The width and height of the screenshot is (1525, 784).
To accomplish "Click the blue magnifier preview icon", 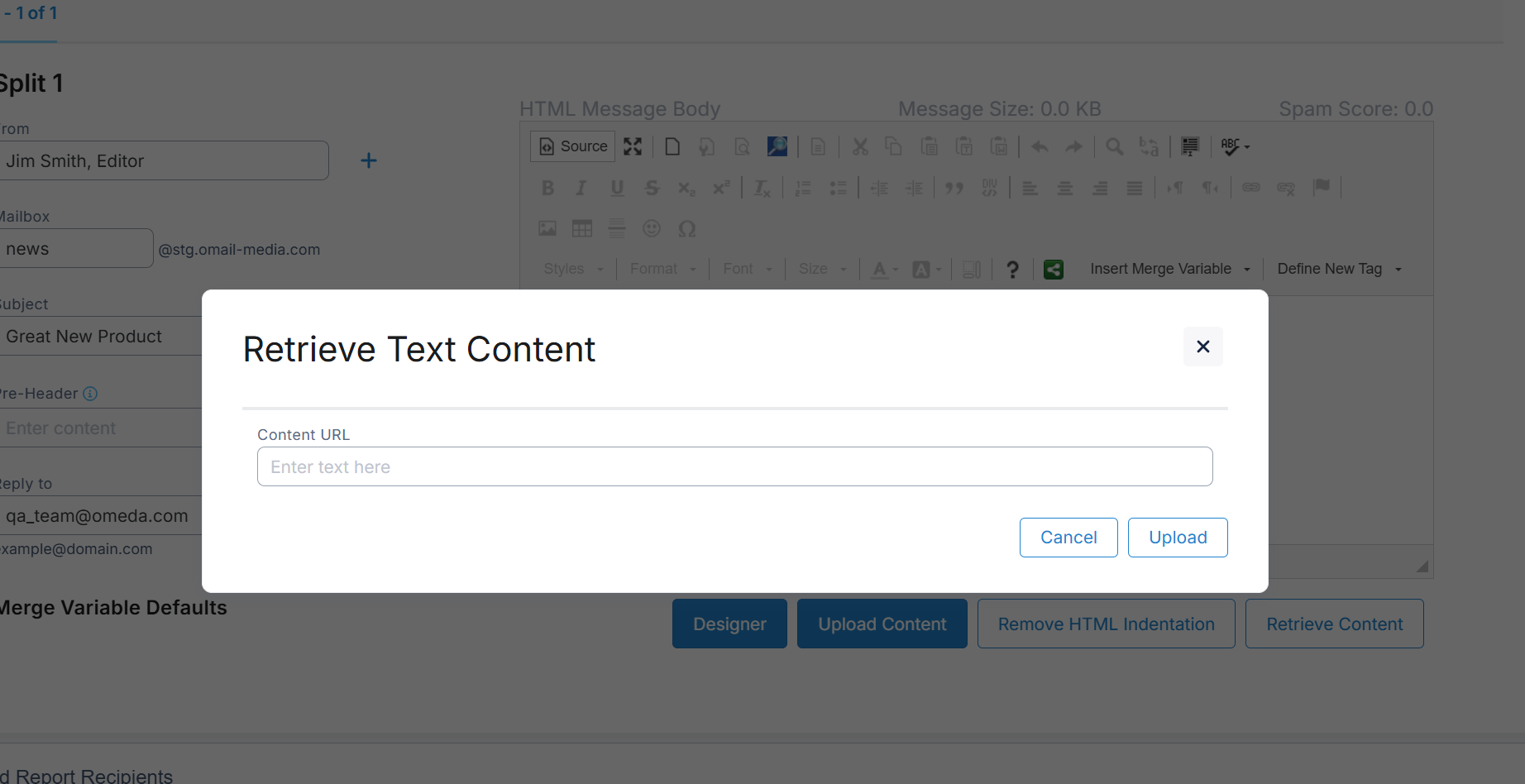I will point(777,146).
